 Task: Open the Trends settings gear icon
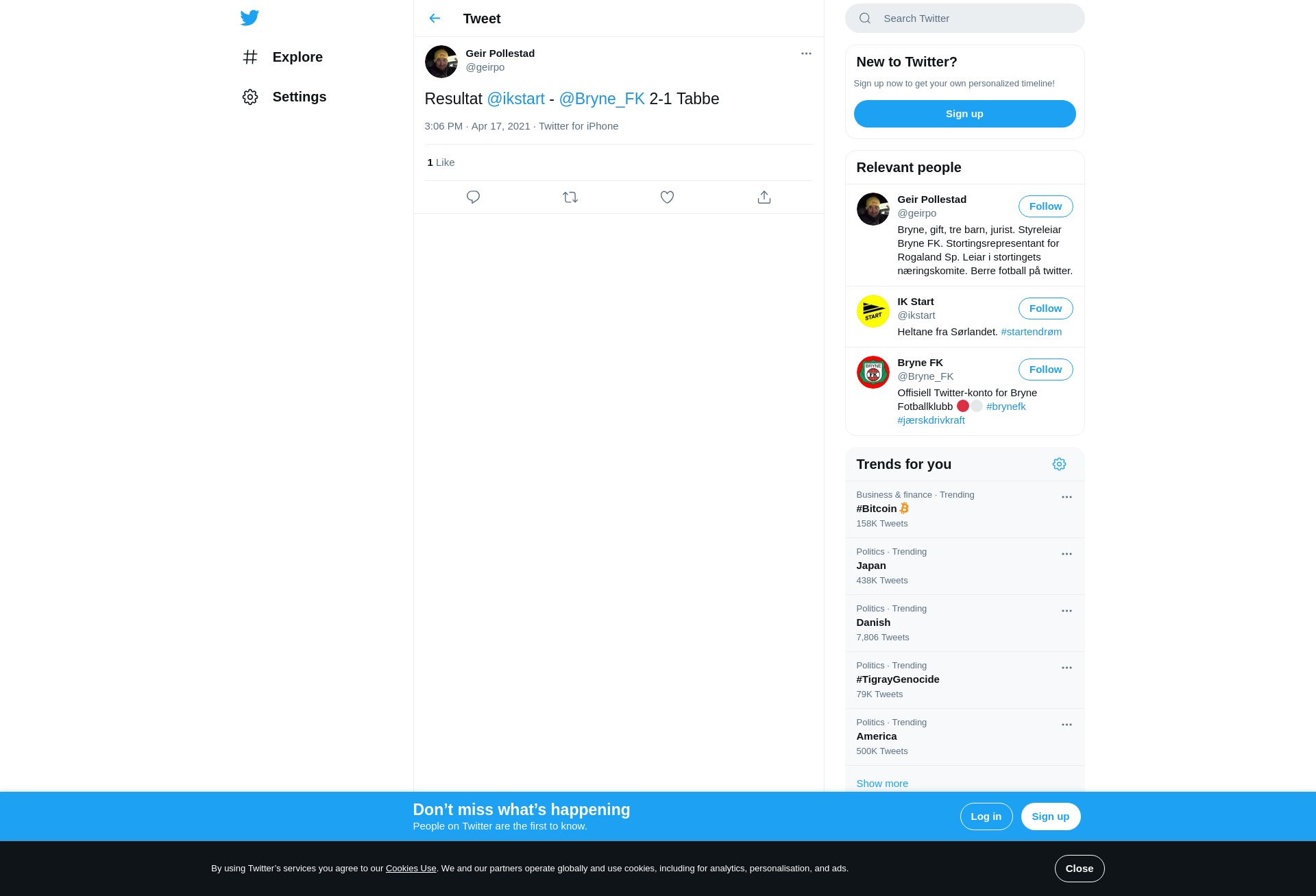tap(1059, 464)
